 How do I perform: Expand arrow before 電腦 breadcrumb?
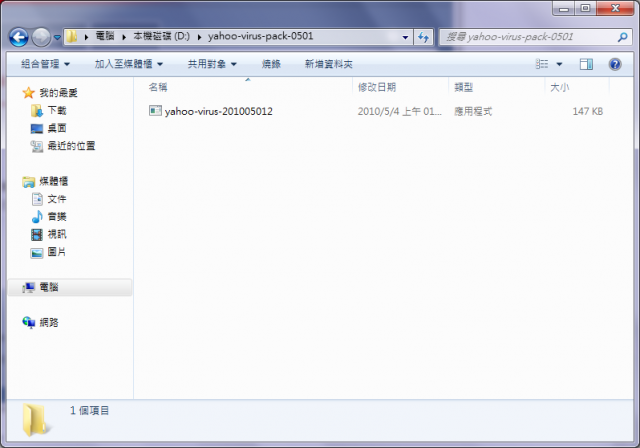86,37
